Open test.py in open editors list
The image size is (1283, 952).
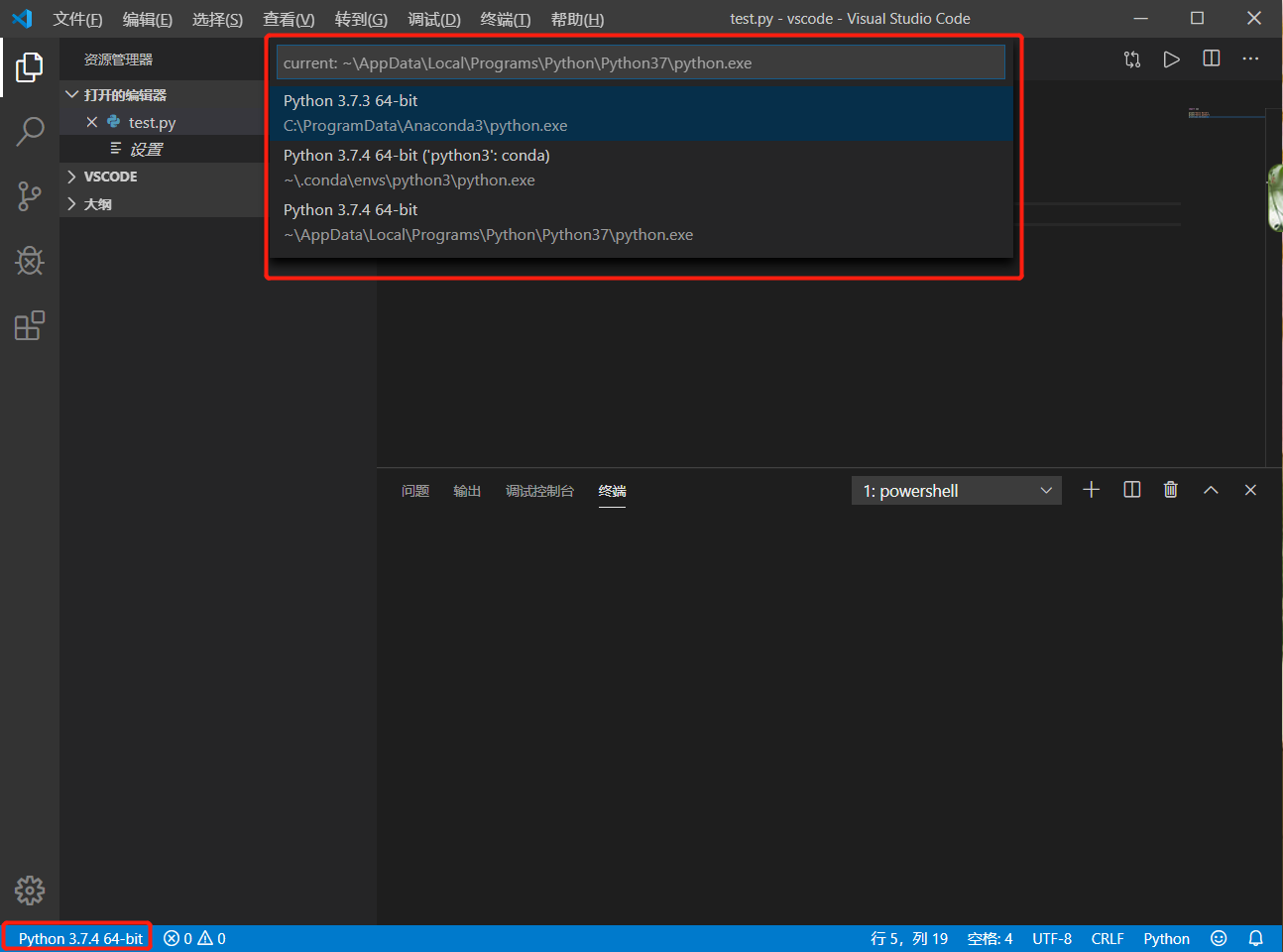point(152,122)
